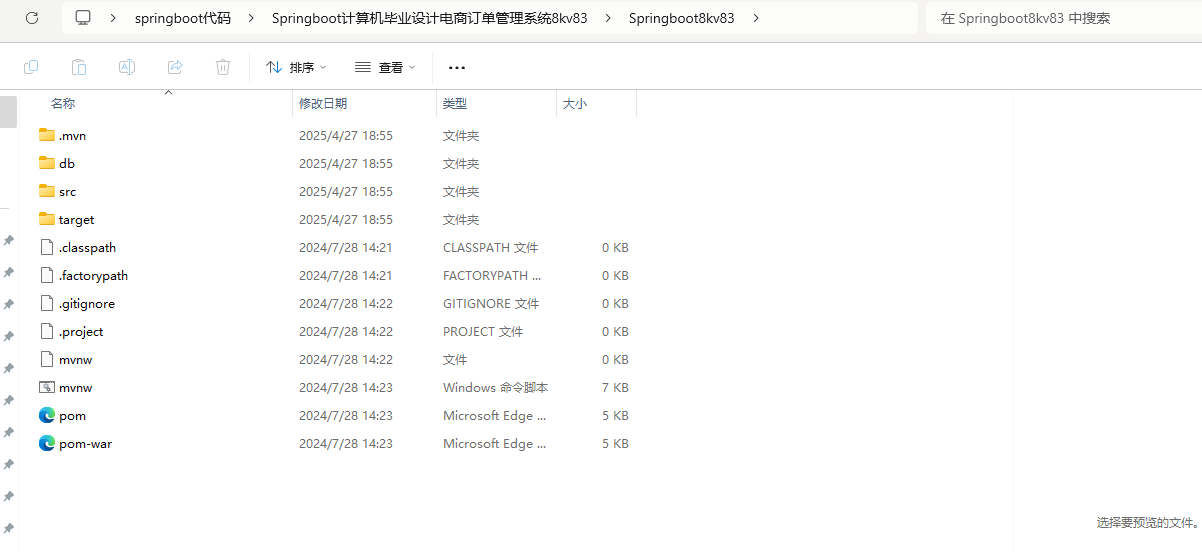Click the left navigation pane scrollbar
1202x552 pixels.
tap(8, 112)
